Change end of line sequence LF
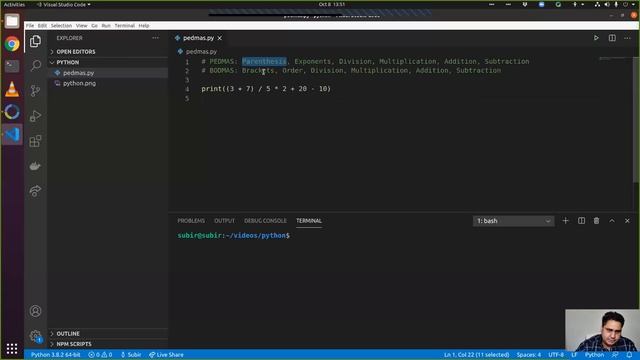 click(574, 355)
